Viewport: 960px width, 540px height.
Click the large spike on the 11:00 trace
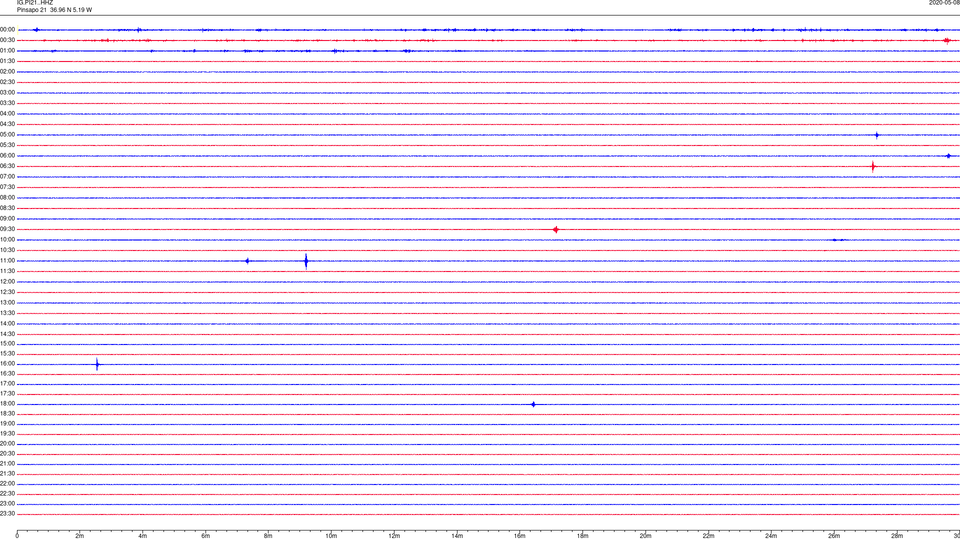(x=306, y=261)
